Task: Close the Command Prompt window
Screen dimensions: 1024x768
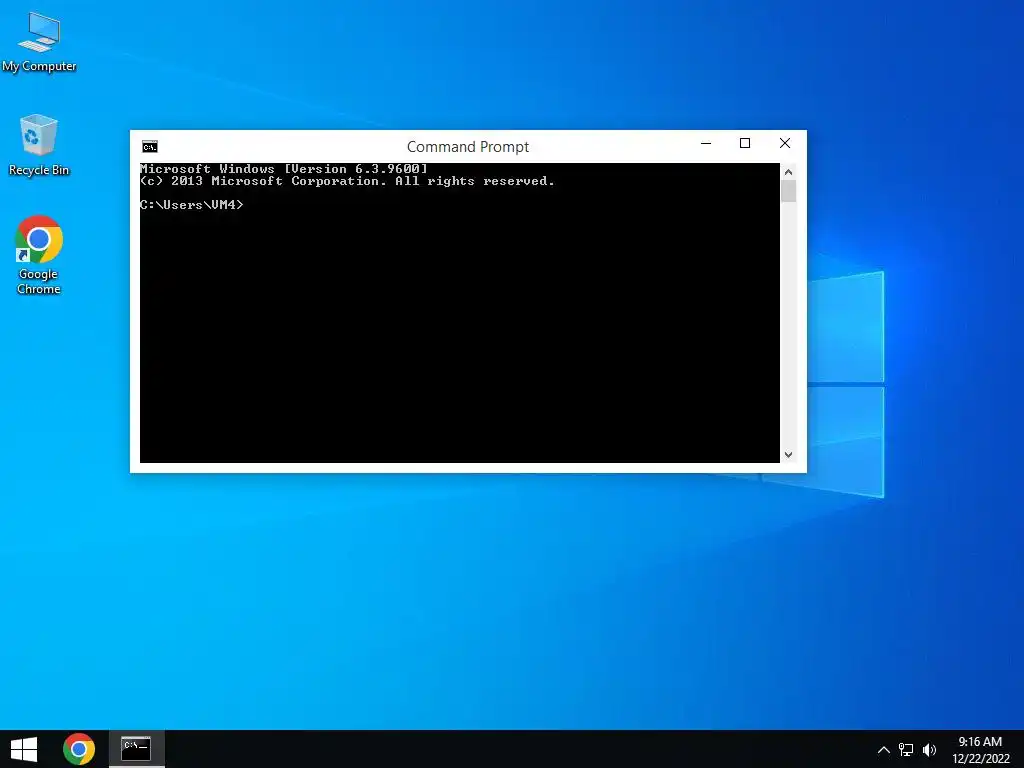Action: click(785, 144)
